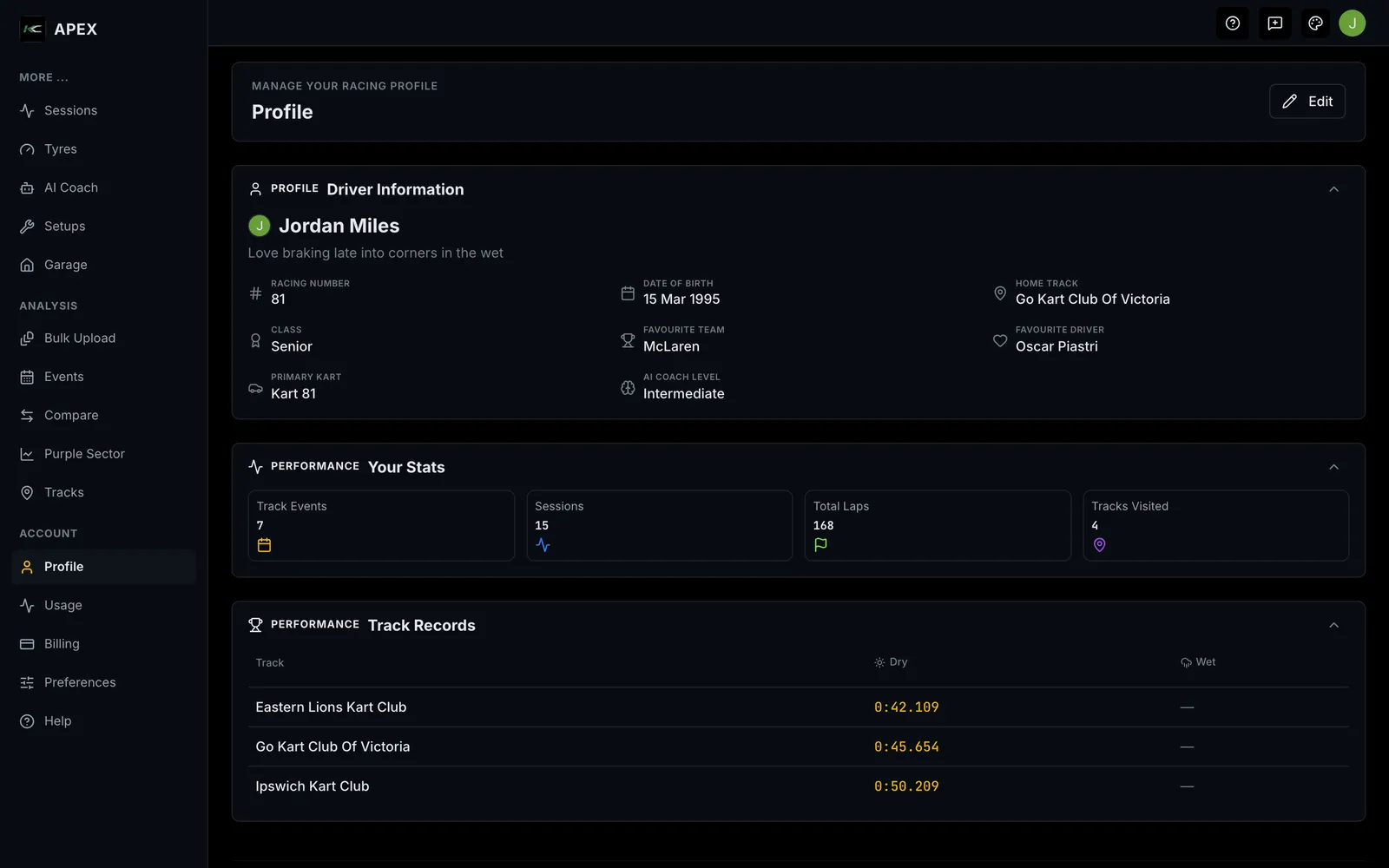Go to Usage in the sidebar
Viewport: 1389px width, 868px height.
click(x=104, y=605)
